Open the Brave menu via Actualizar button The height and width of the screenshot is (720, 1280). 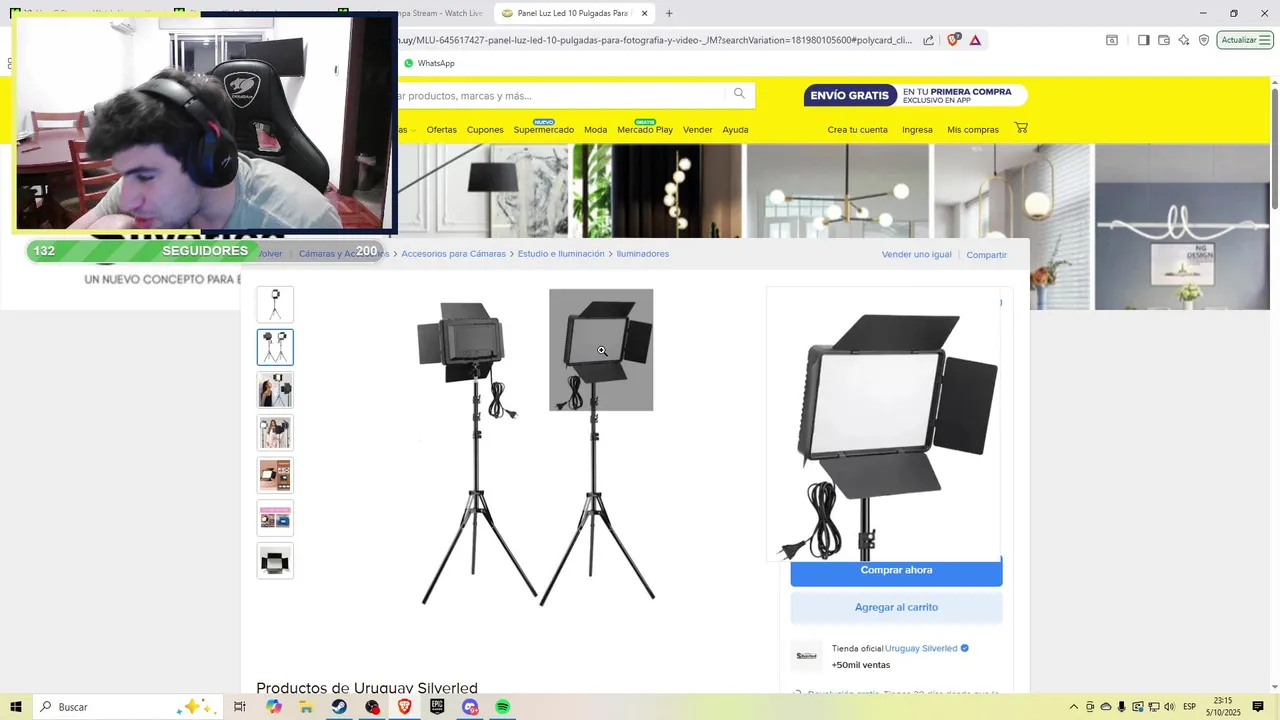point(1245,40)
